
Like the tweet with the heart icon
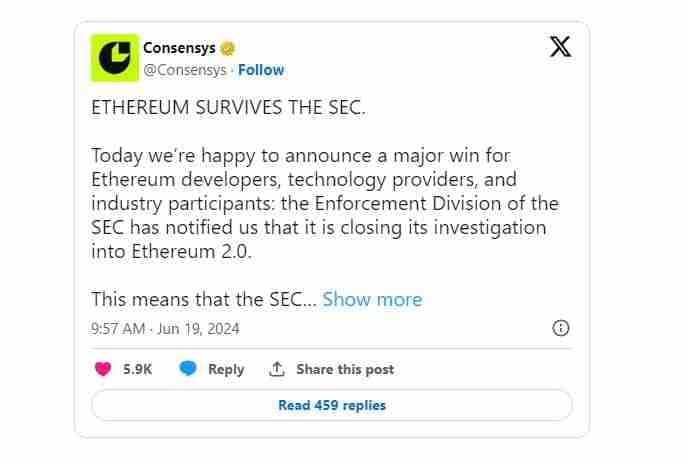click(x=102, y=369)
